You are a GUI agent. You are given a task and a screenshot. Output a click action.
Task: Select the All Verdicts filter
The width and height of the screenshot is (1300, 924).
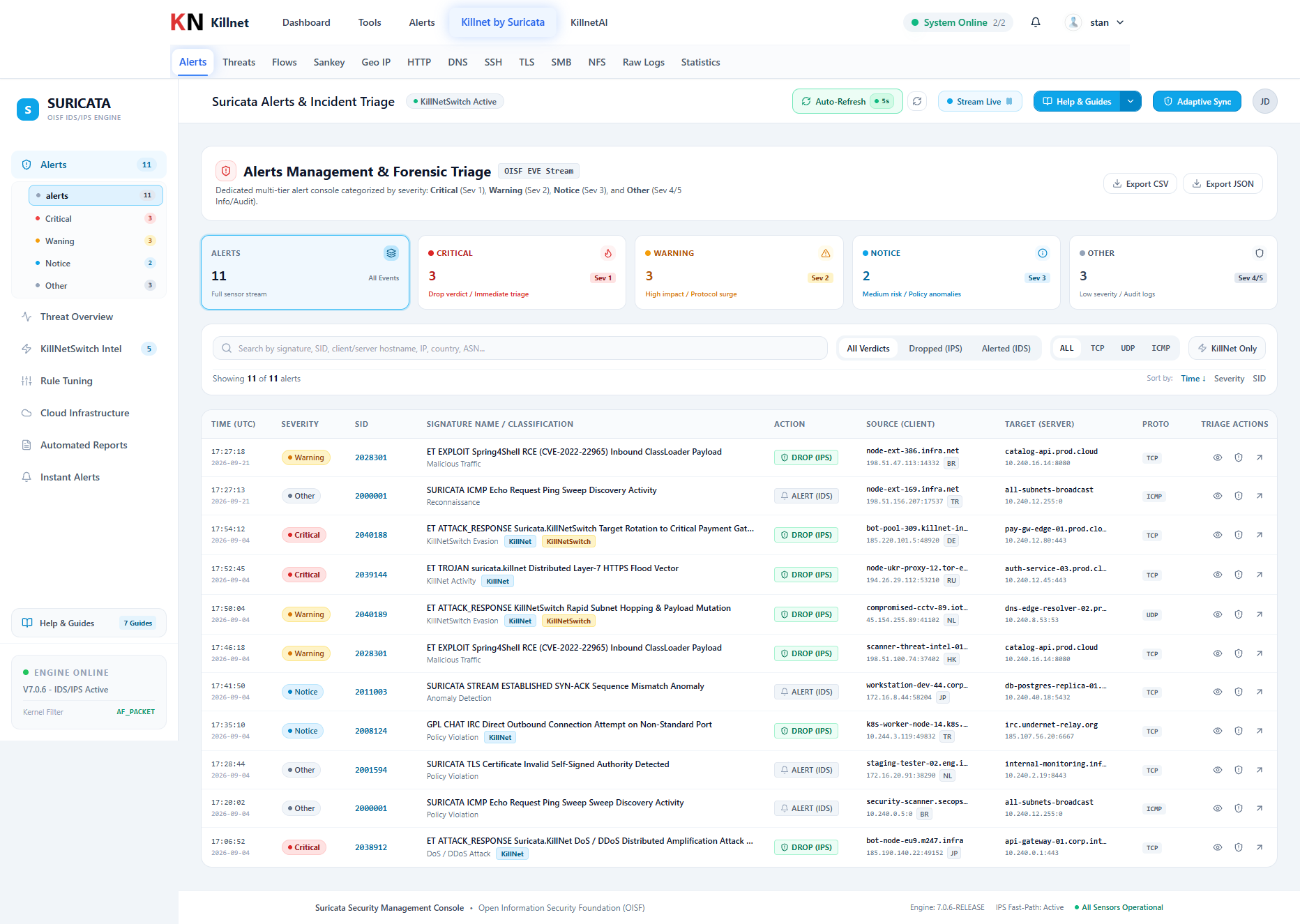tap(868, 348)
